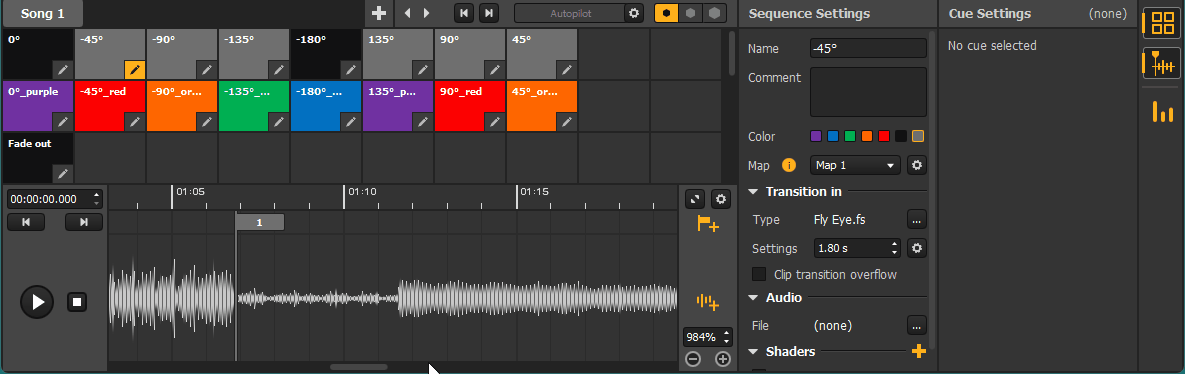Open Map settings gear

point(917,165)
